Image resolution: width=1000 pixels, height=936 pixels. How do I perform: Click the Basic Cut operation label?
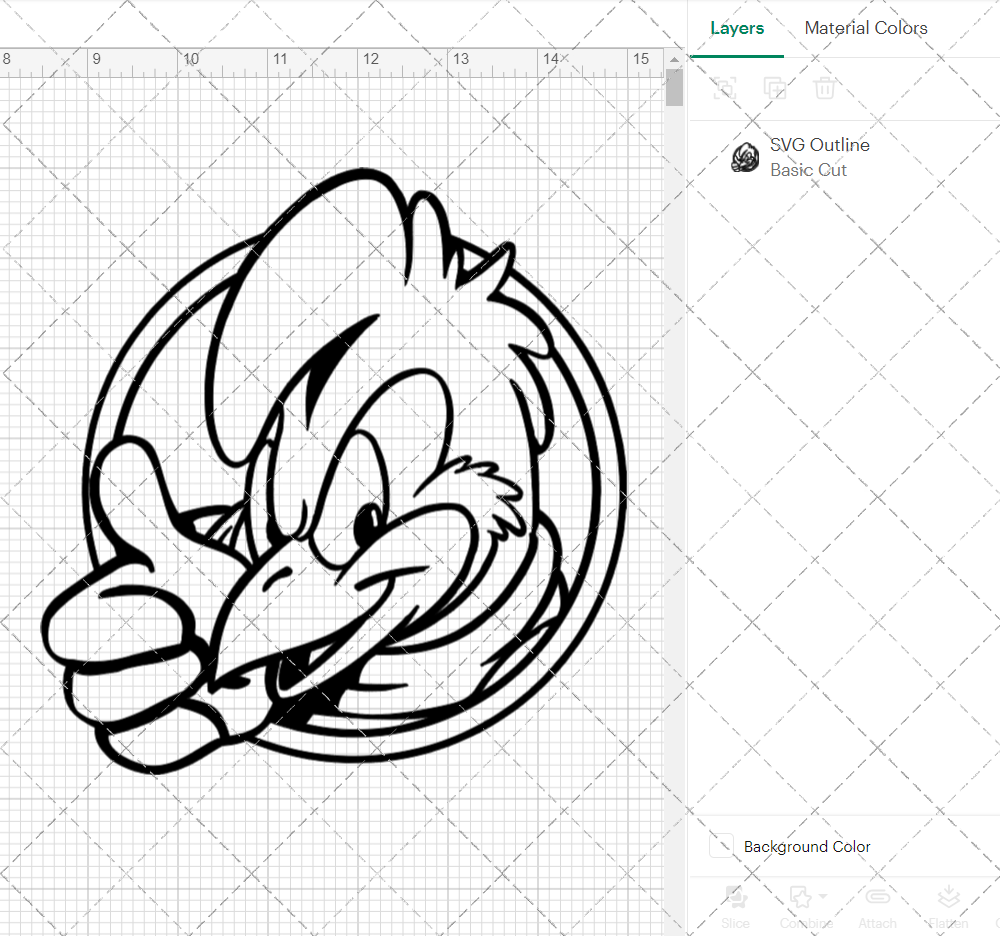(x=808, y=170)
